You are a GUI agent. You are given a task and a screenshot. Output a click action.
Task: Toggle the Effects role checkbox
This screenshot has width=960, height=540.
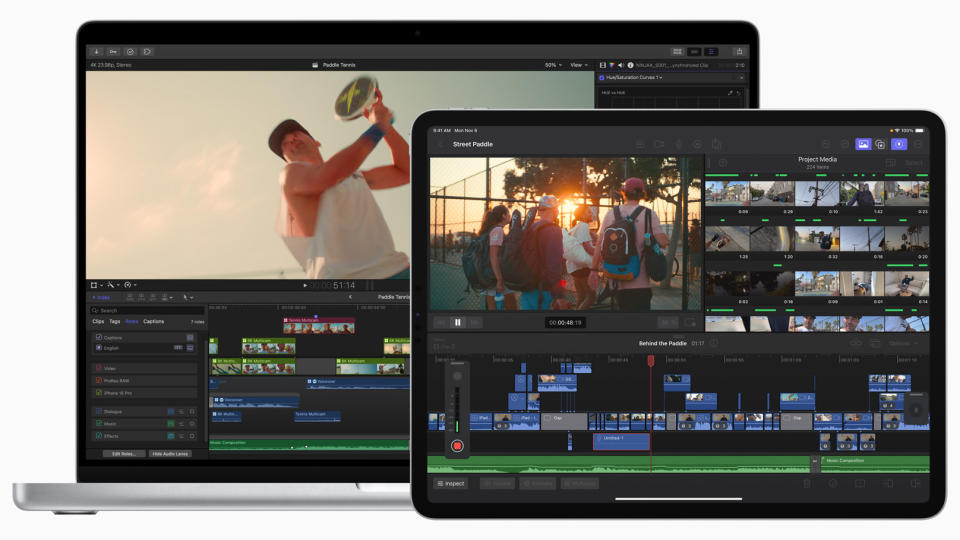[x=99, y=436]
